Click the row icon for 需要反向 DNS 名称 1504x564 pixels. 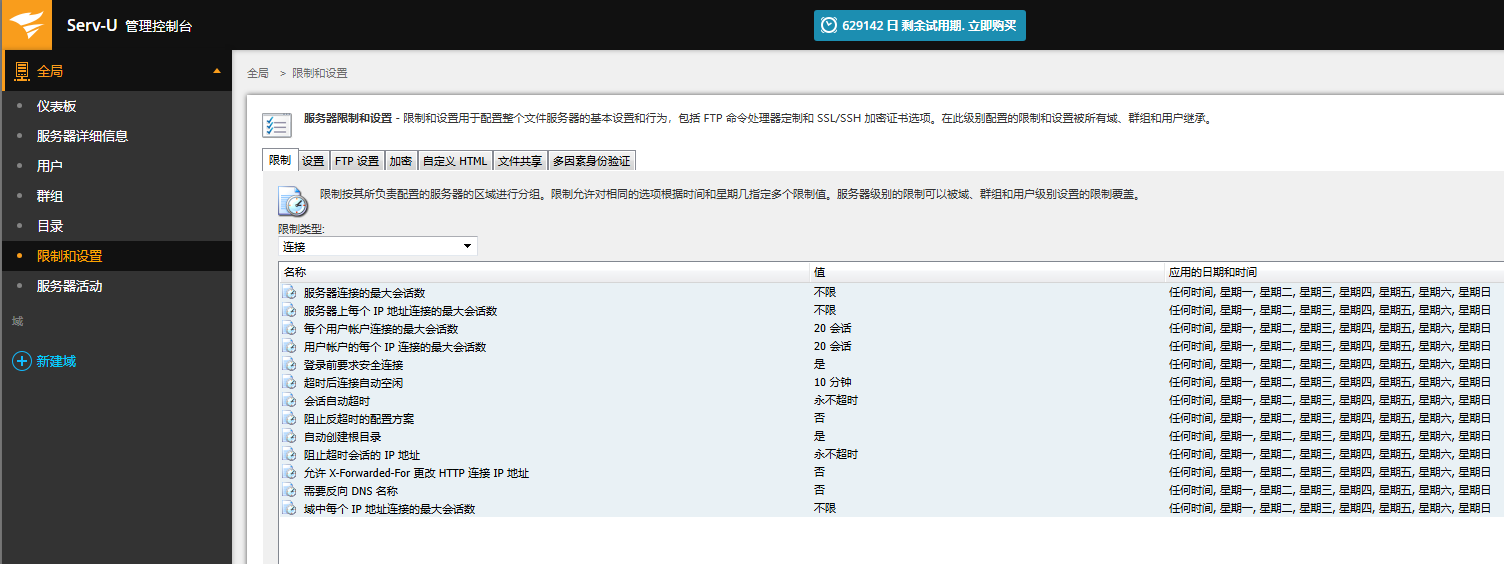point(289,491)
